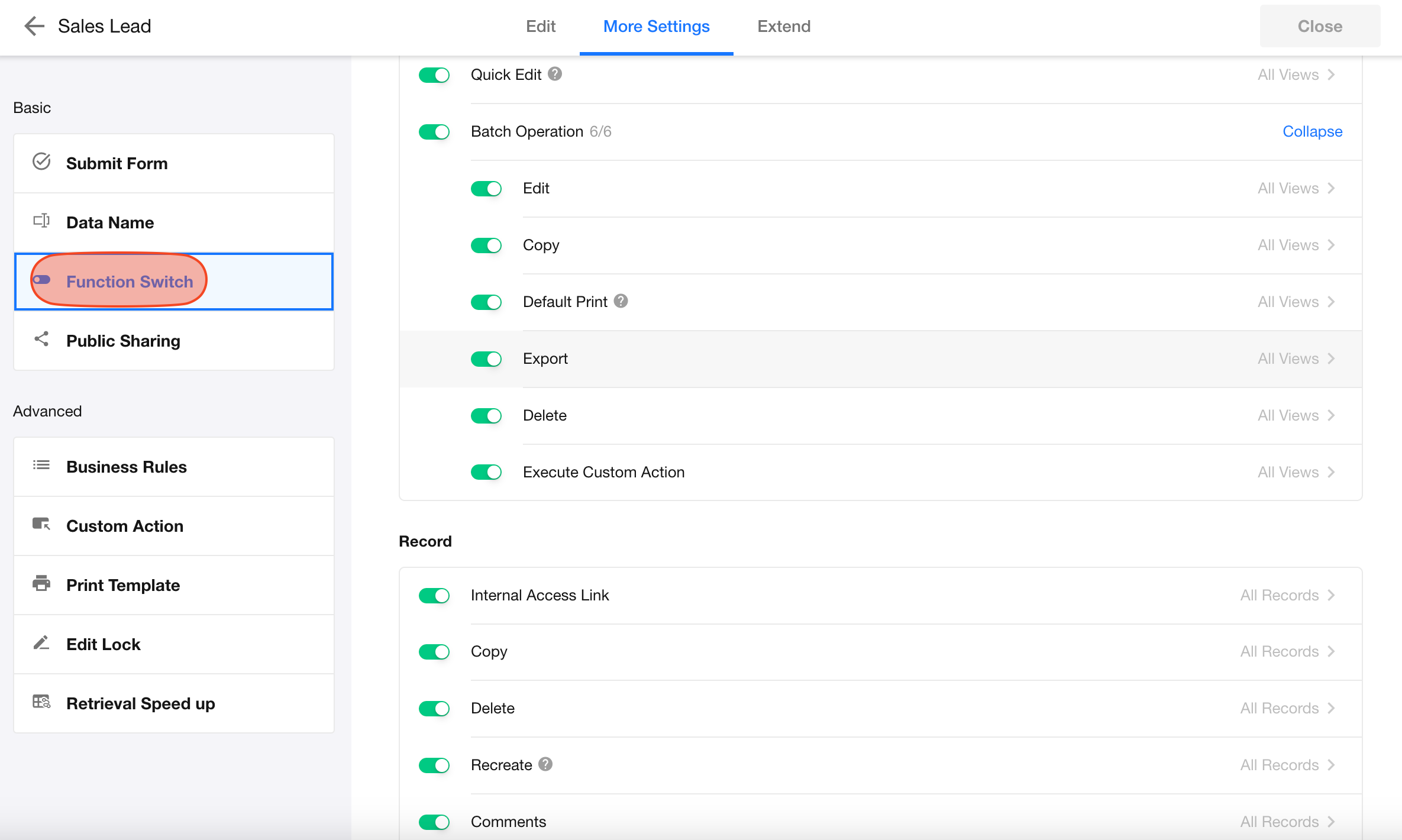The image size is (1402, 840).
Task: Collapse the Batch Operation list
Action: click(1312, 131)
